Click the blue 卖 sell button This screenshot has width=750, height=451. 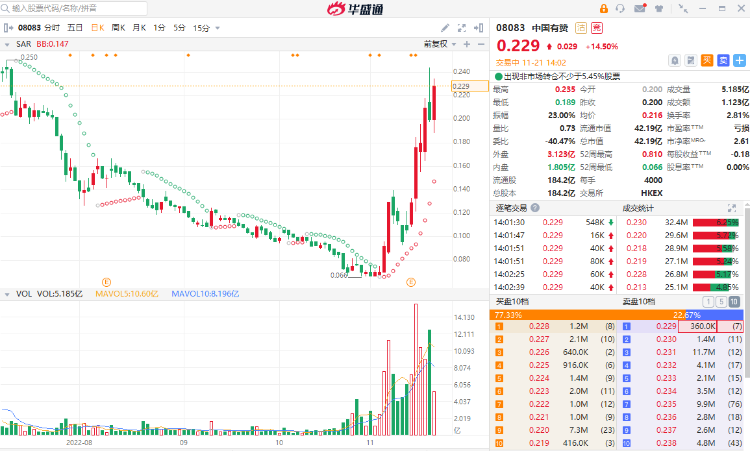(x=723, y=60)
